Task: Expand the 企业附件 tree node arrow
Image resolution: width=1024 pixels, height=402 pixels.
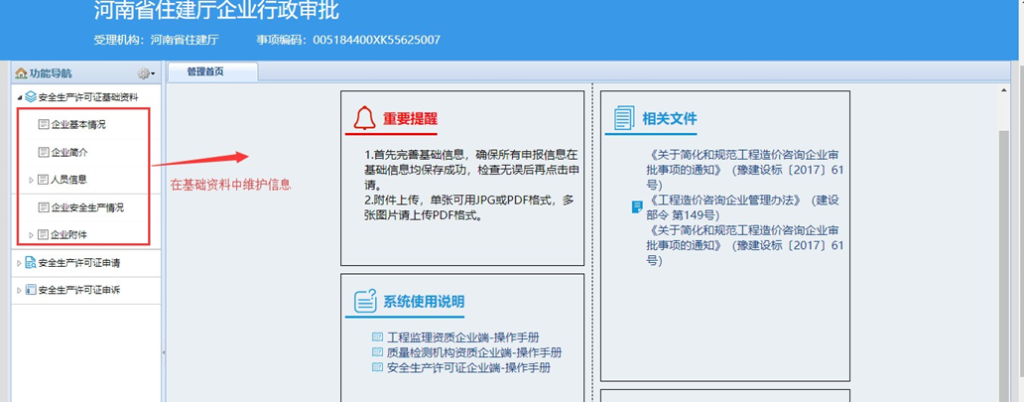Action: (31, 235)
